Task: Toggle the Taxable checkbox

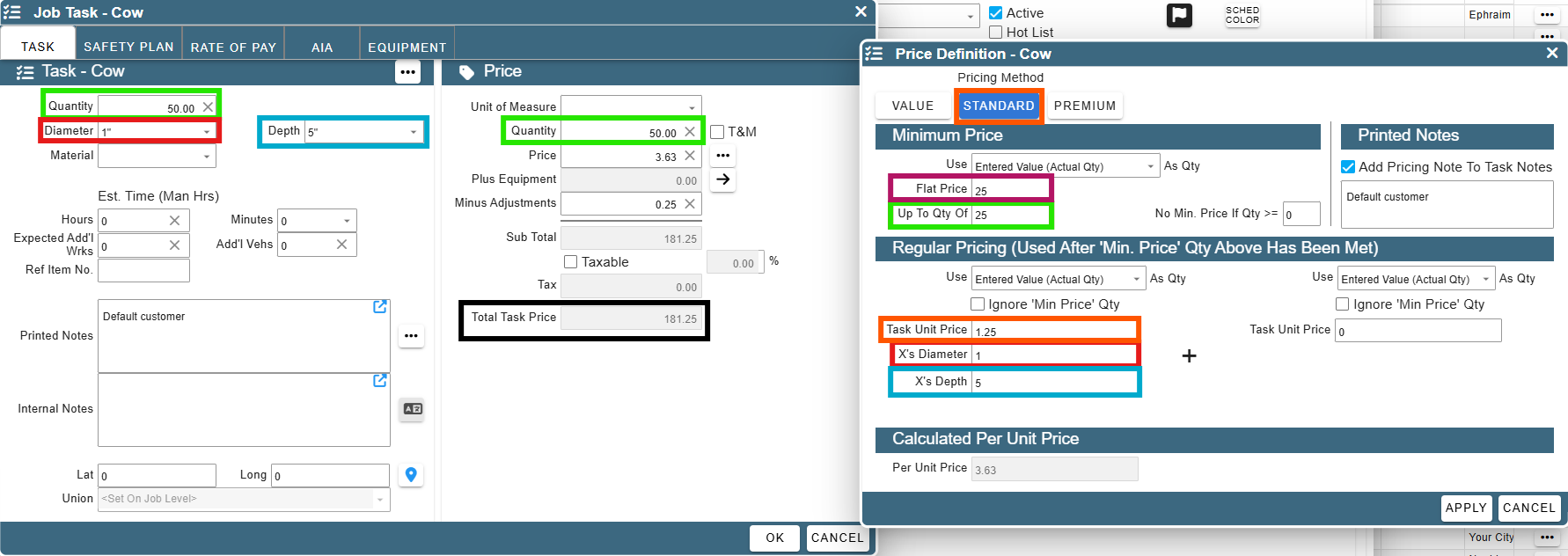Action: [571, 262]
